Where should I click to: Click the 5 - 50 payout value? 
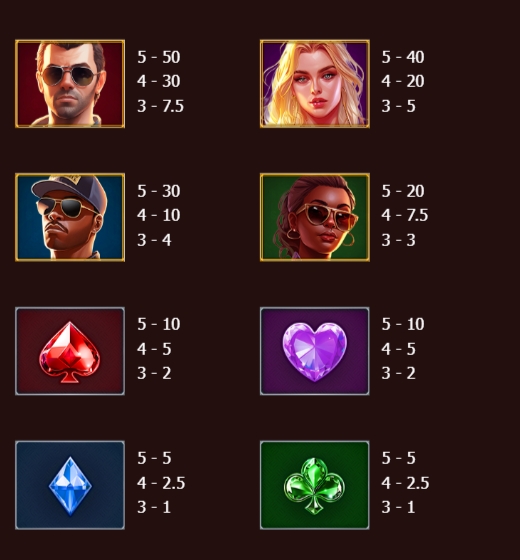159,57
